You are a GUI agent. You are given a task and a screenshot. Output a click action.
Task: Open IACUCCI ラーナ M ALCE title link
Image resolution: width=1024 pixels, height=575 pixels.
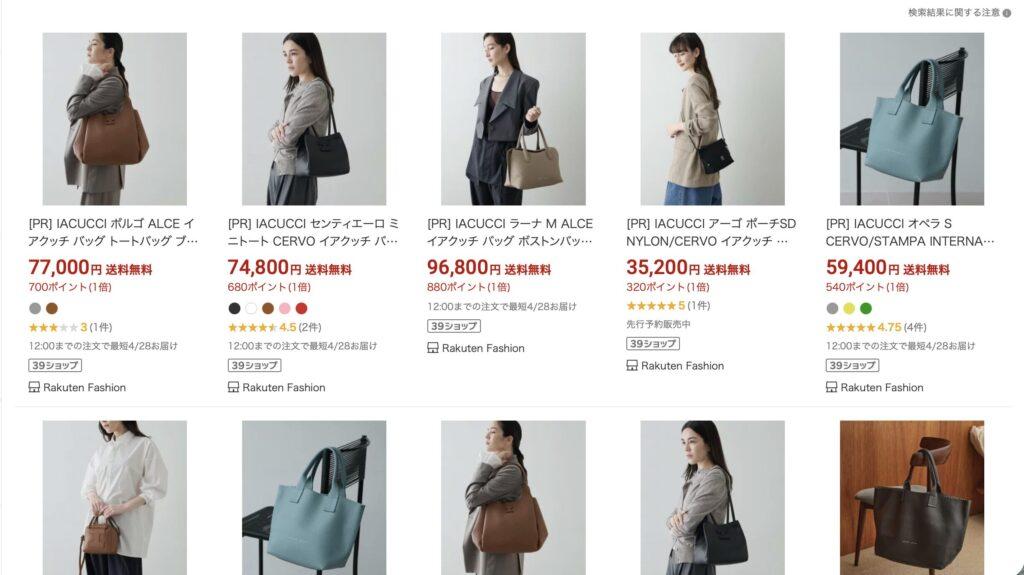[510, 232]
